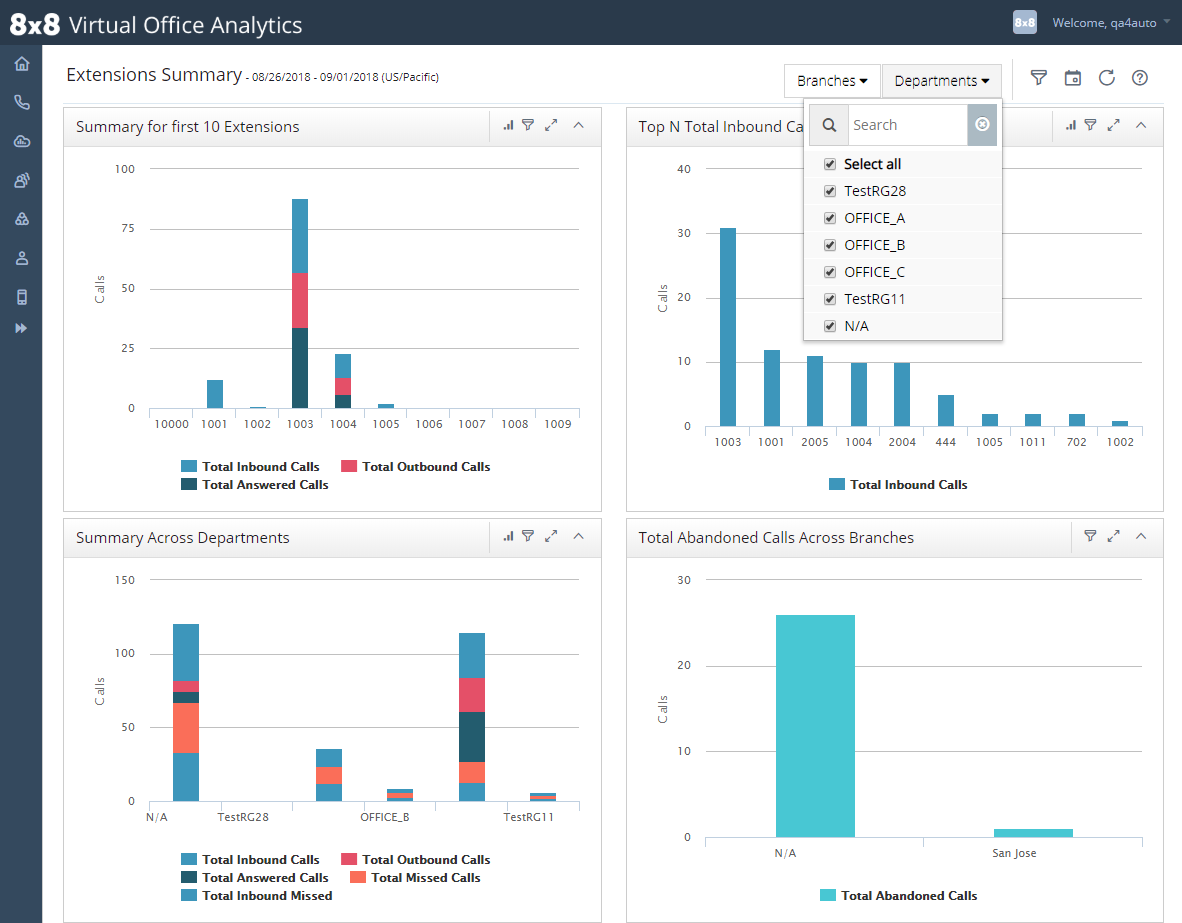Screen dimensions: 1182x923
Task: Expand the sidebar with double-arrow icon
Action: click(x=21, y=328)
